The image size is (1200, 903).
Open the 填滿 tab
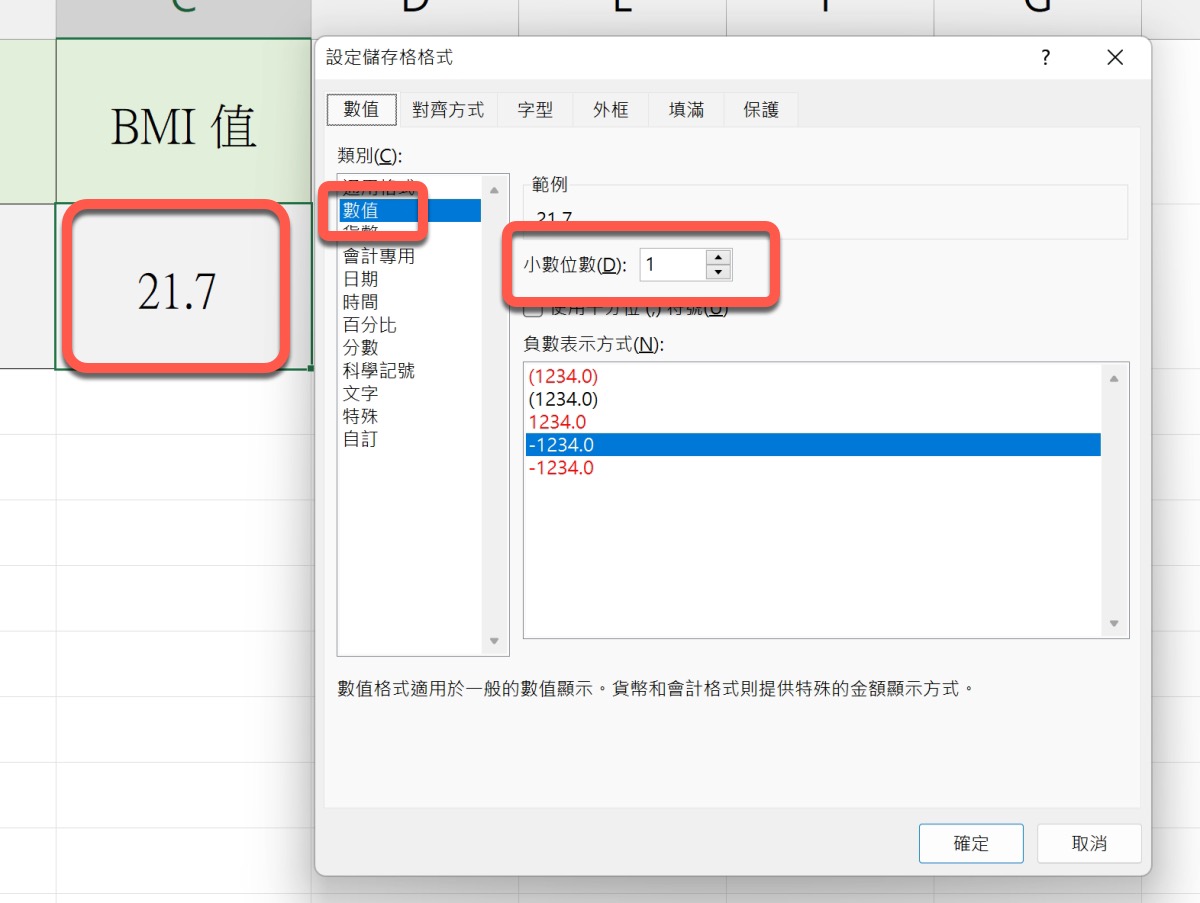(x=686, y=110)
